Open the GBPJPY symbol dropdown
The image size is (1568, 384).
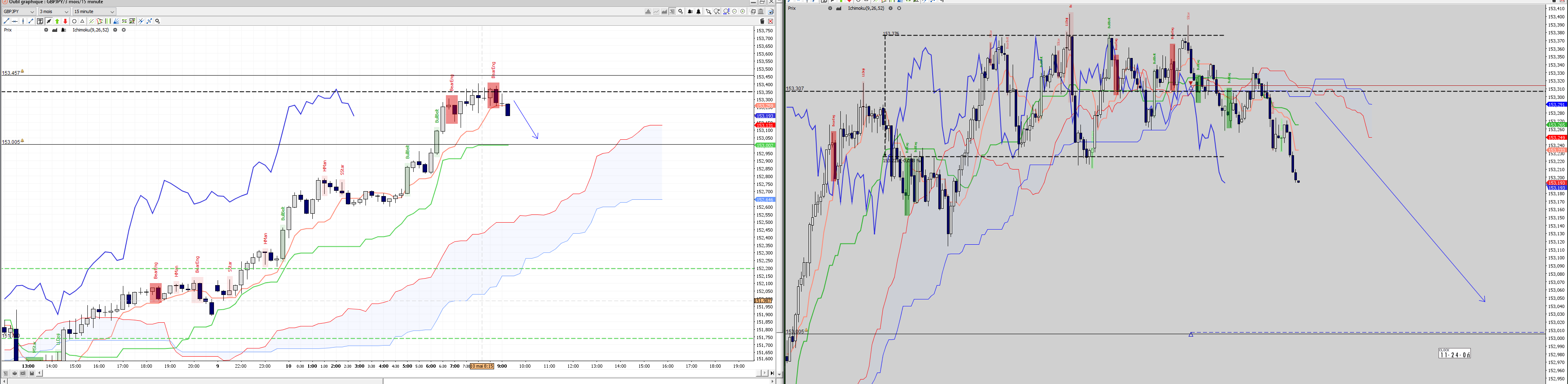point(19,11)
